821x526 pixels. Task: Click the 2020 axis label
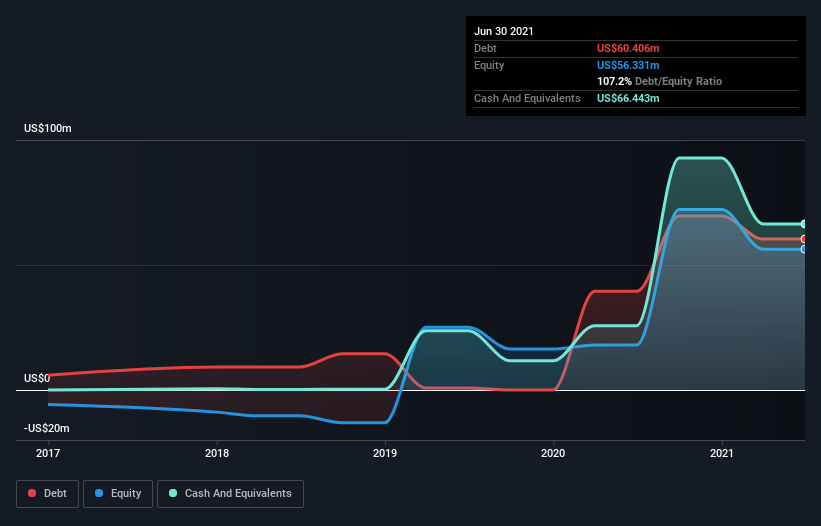(553, 453)
